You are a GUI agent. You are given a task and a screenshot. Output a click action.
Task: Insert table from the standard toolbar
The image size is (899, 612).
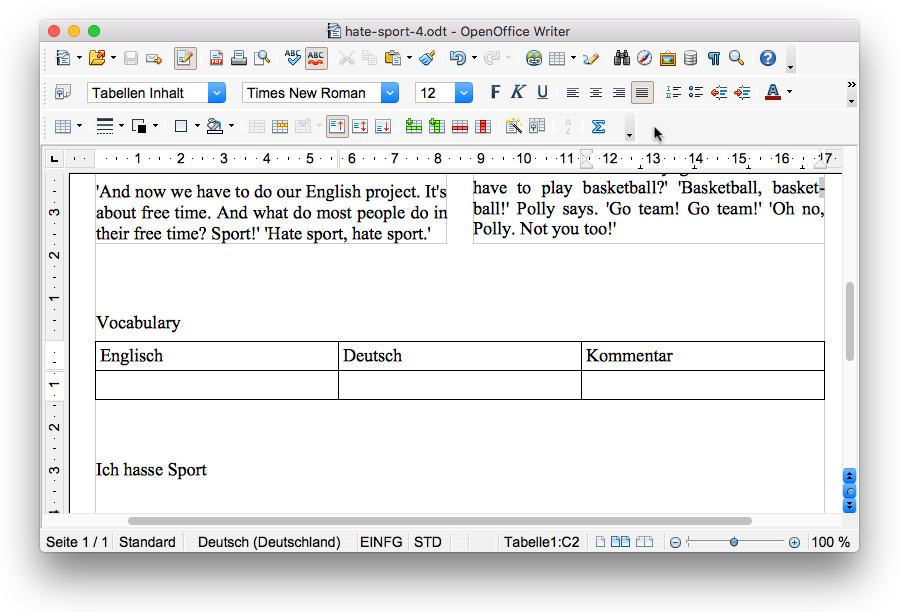[557, 58]
